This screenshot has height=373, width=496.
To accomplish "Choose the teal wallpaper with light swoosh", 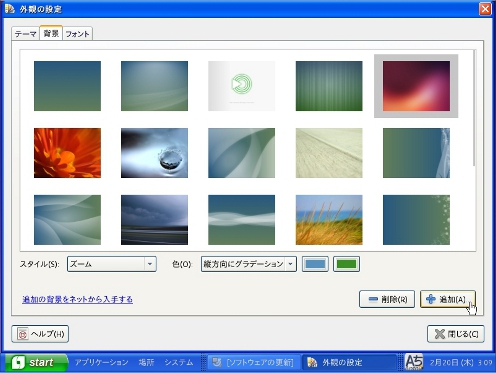I will pyautogui.click(x=154, y=86).
